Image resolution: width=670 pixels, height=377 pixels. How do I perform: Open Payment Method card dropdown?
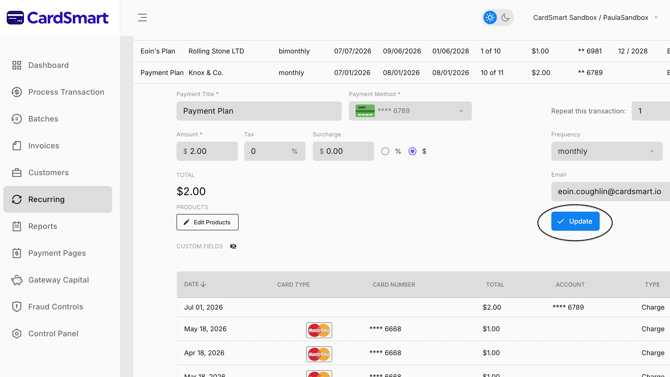click(410, 111)
